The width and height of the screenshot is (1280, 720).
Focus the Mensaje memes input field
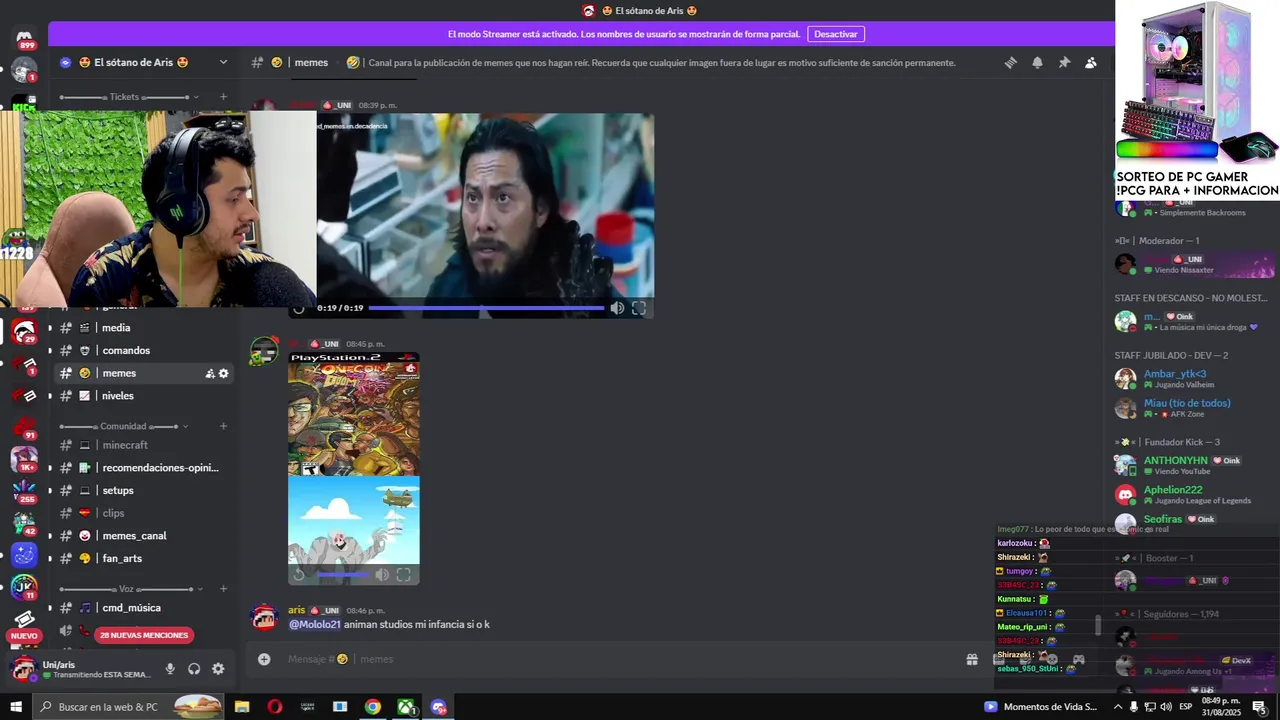(x=620, y=659)
